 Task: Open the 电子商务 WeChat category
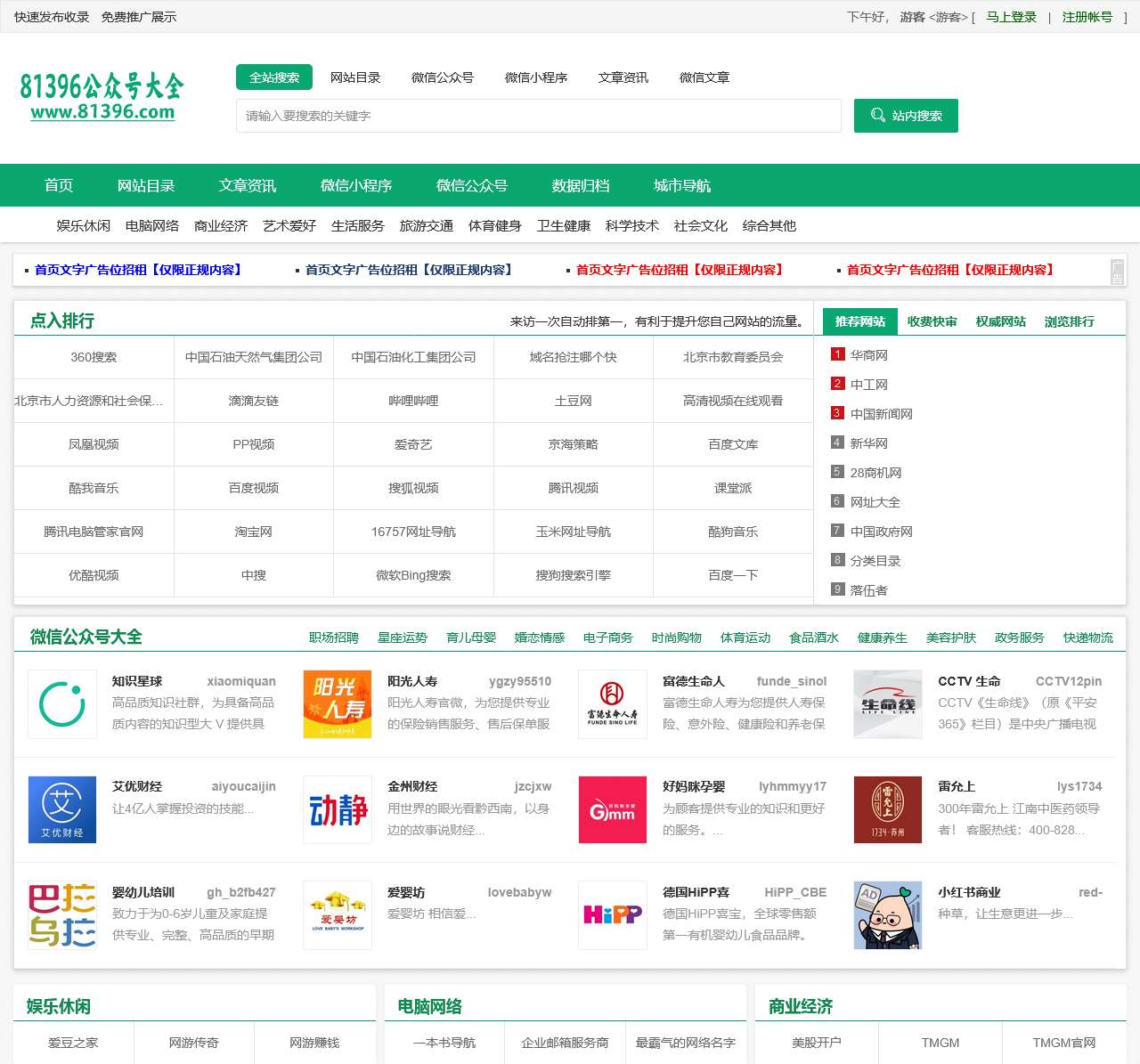(x=608, y=638)
